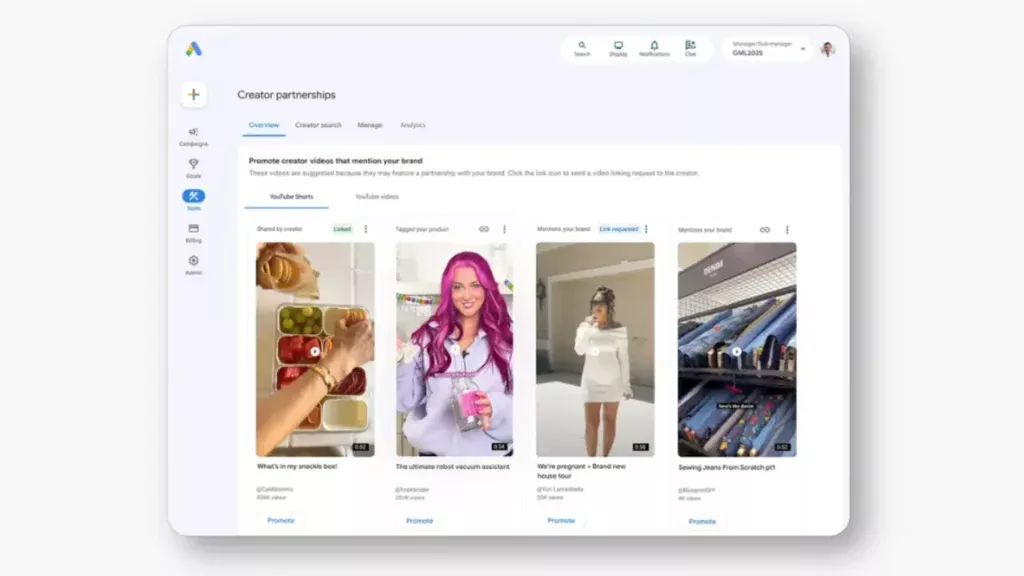The width and height of the screenshot is (1024, 576).
Task: Promote the Sewing Jeans From Scratch video
Action: point(702,522)
